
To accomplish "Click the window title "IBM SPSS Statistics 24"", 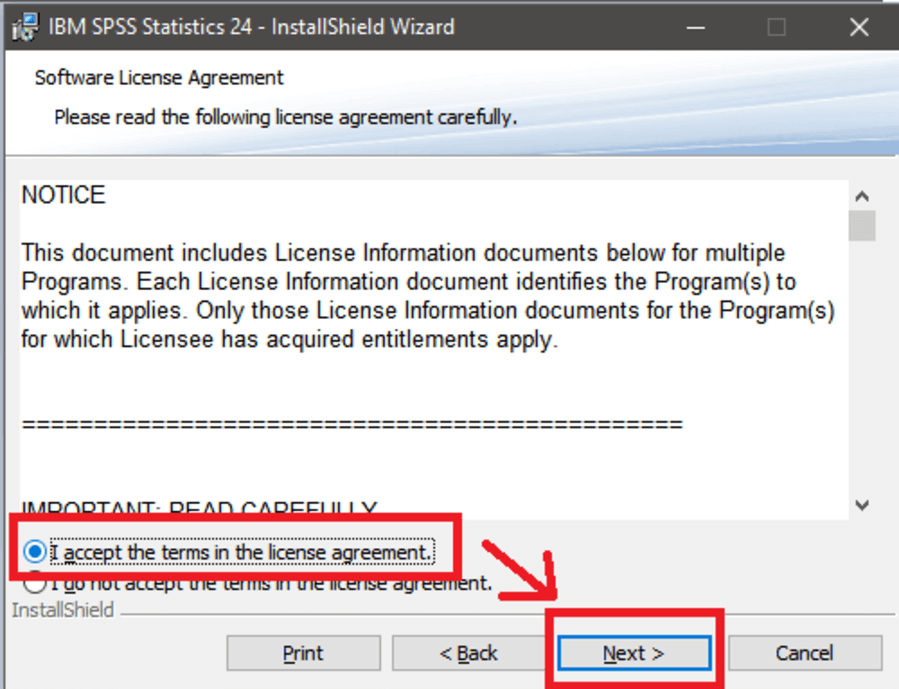I will tap(150, 27).
